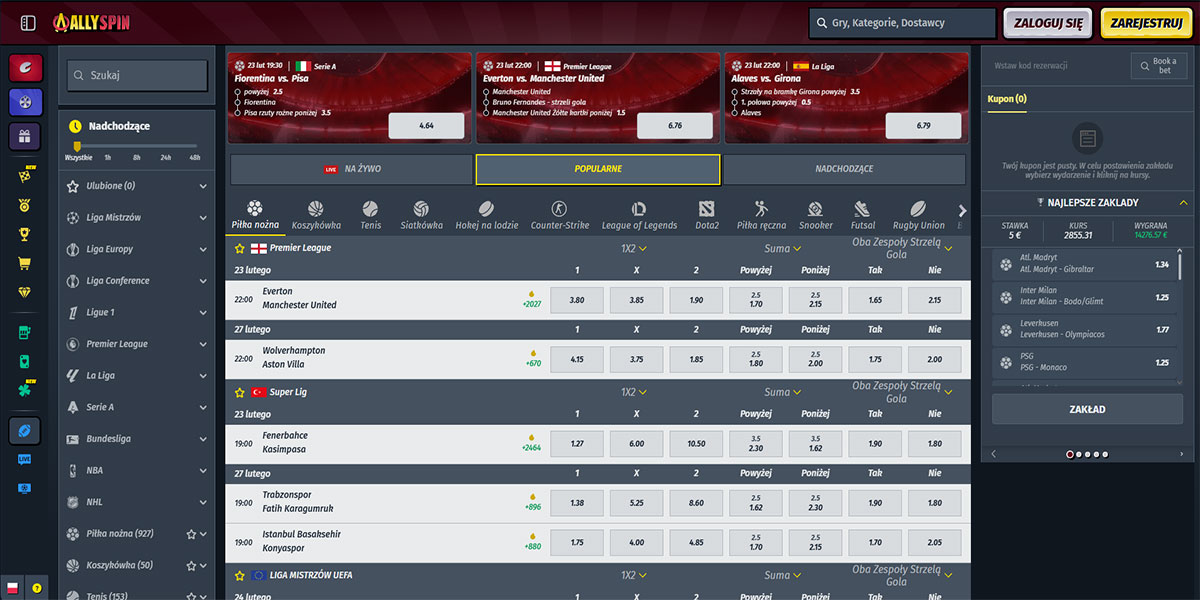Image resolution: width=1200 pixels, height=600 pixels.
Task: Collapse the Najlepsze Zakłady section
Action: tap(1183, 203)
